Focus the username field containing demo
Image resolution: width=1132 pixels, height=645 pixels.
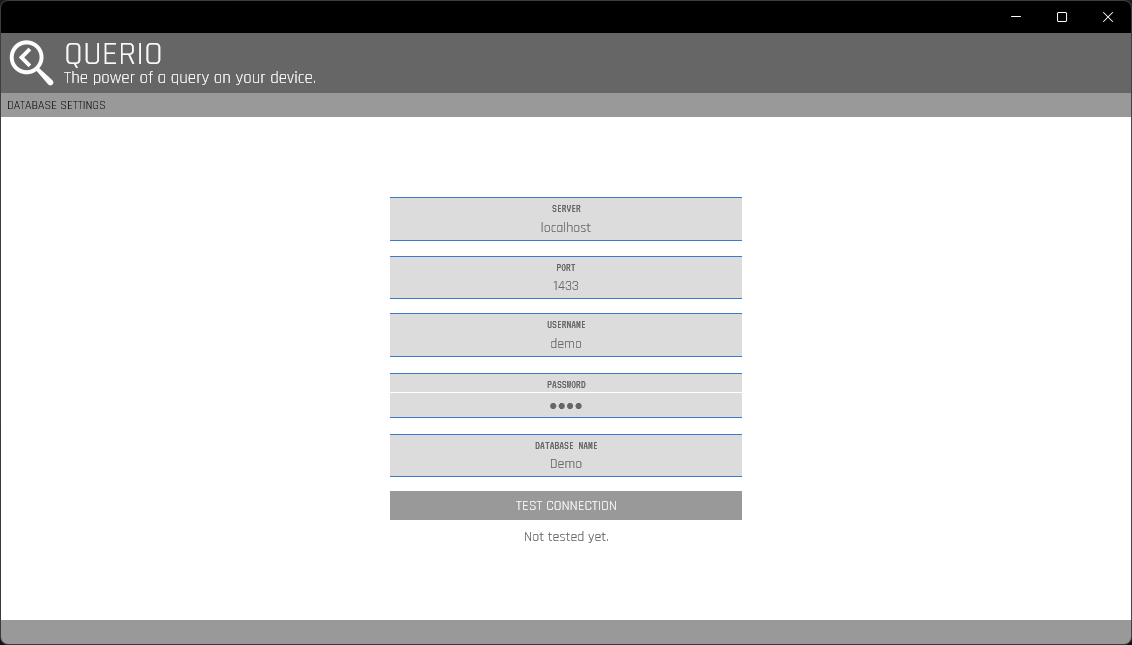566,344
